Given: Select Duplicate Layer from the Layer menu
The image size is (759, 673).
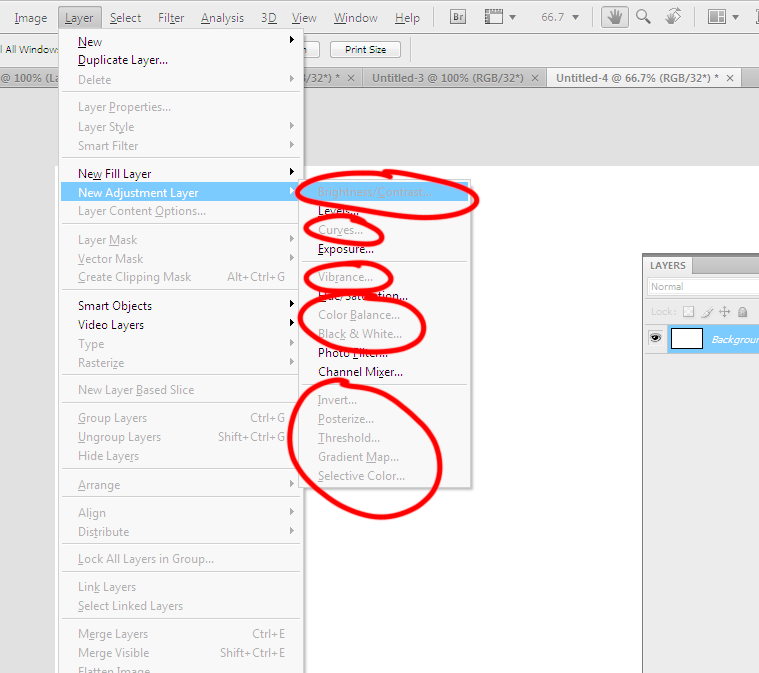Looking at the screenshot, I should click(x=123, y=60).
